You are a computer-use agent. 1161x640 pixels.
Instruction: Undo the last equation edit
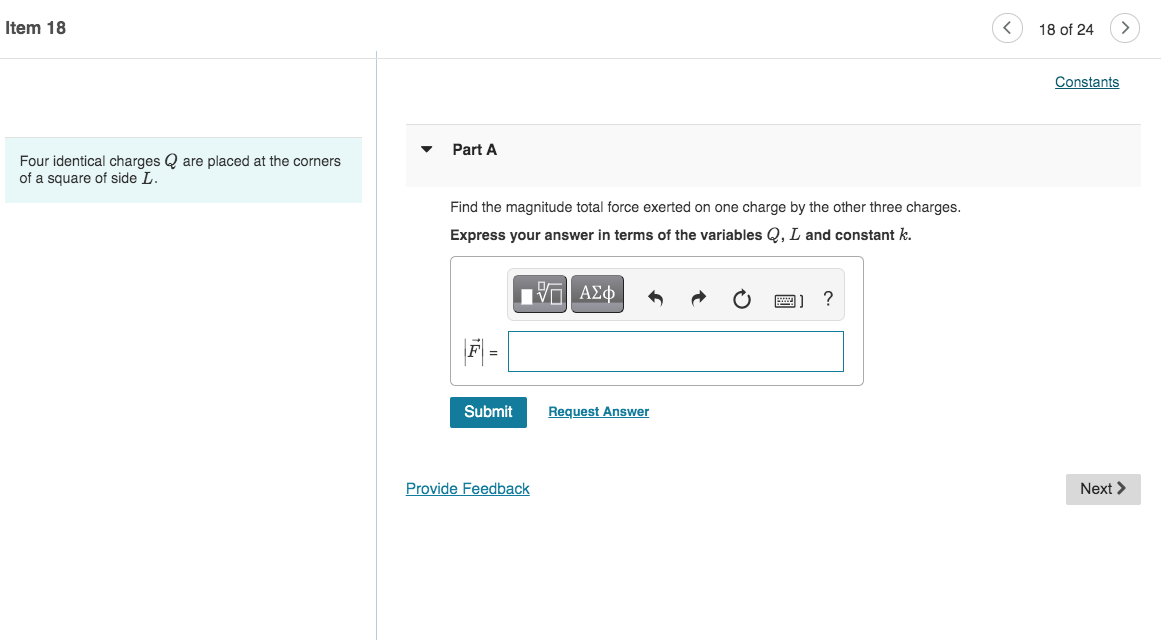(x=655, y=297)
